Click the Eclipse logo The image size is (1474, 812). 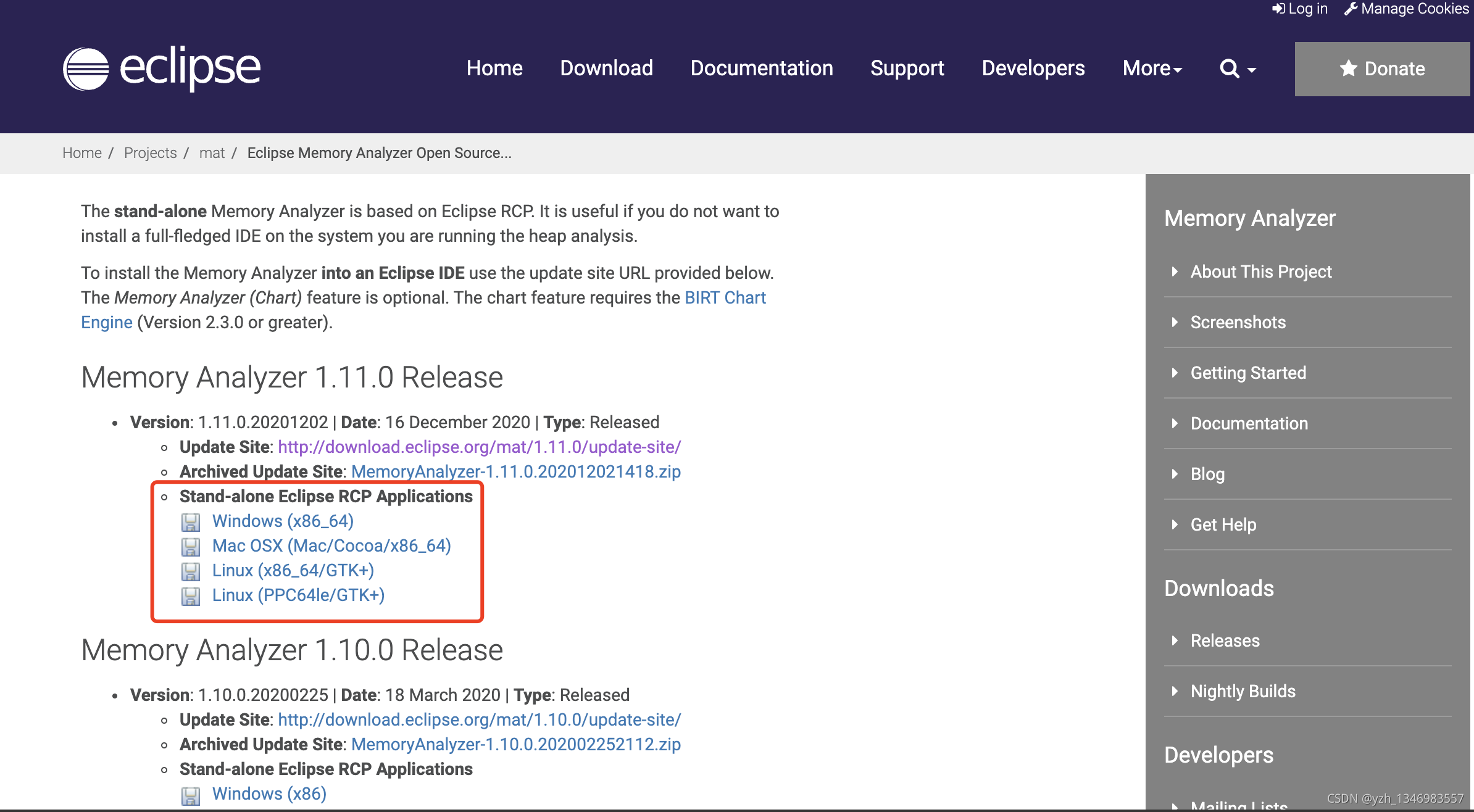(x=162, y=68)
